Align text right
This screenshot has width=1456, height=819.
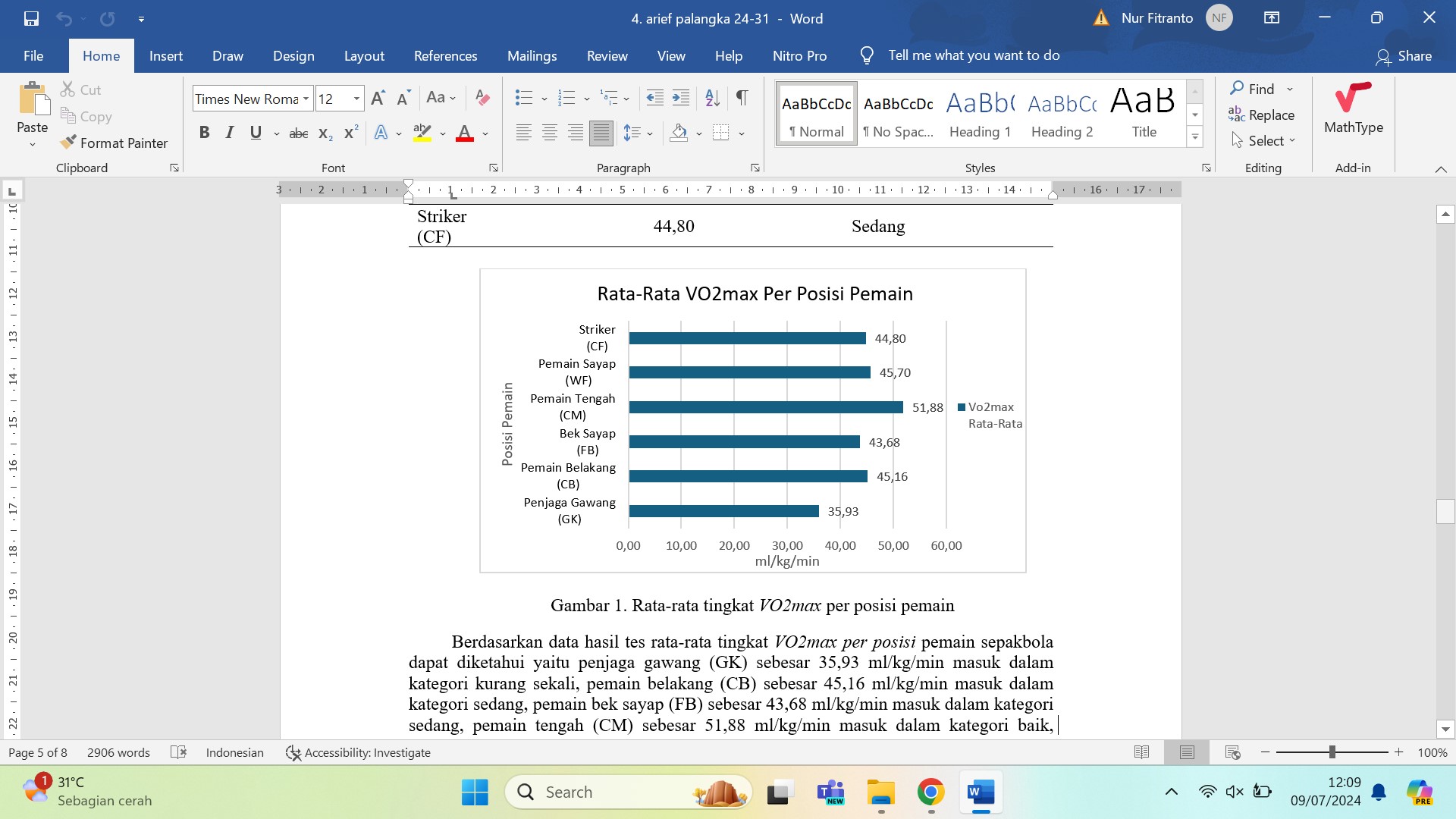576,133
